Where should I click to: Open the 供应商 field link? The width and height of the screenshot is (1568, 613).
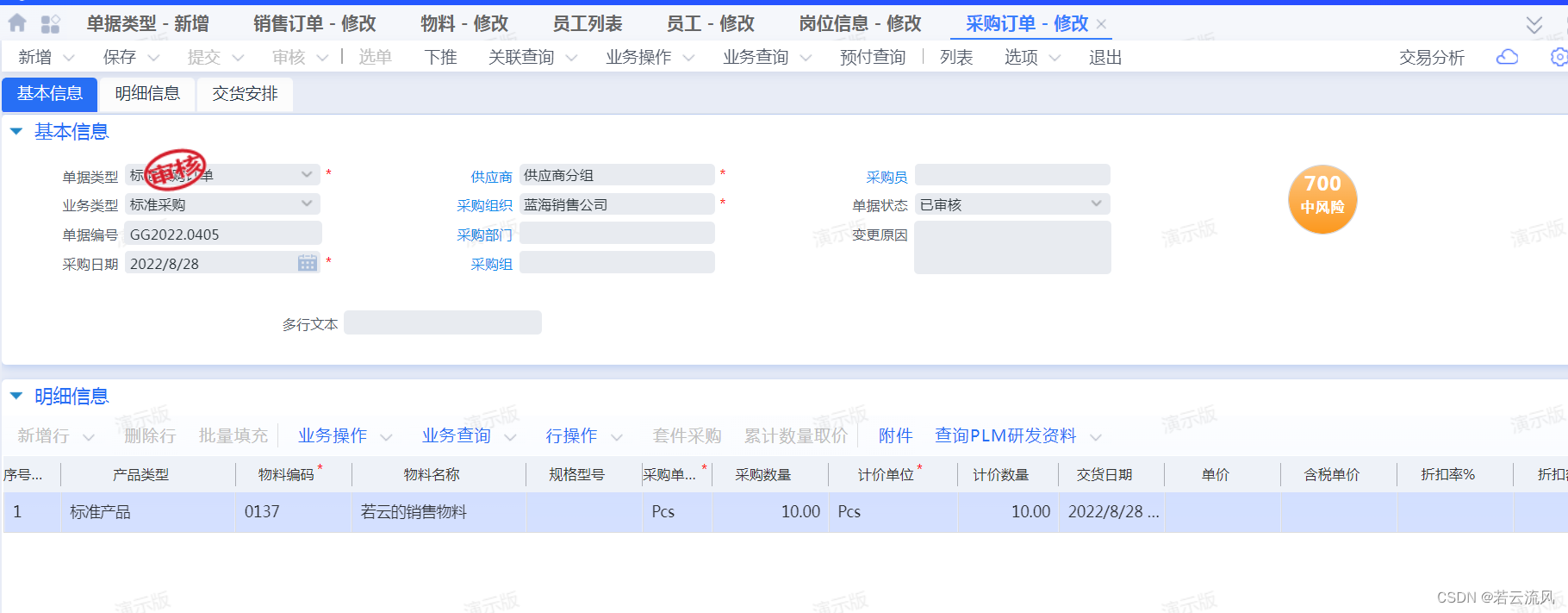tap(491, 177)
